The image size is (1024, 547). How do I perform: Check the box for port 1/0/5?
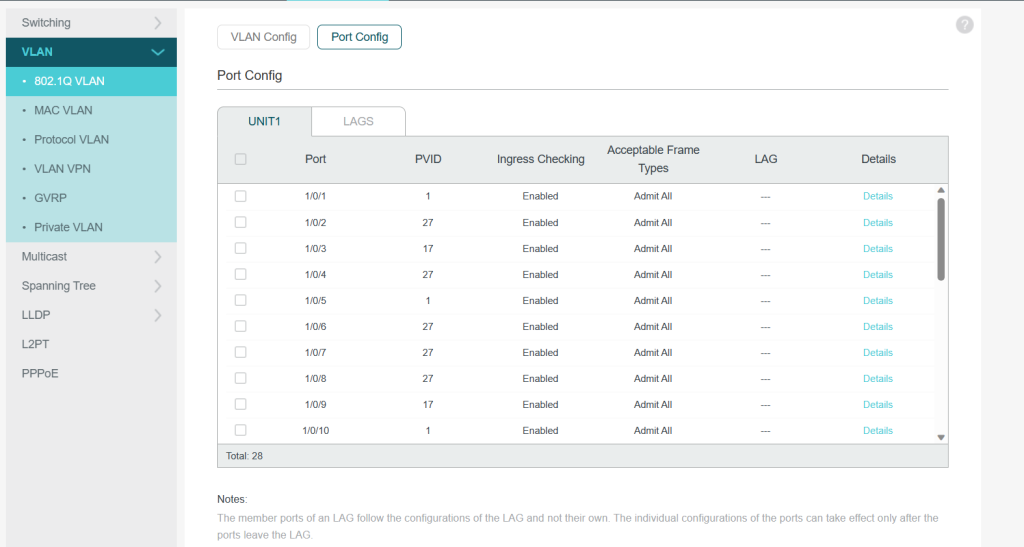tap(240, 300)
